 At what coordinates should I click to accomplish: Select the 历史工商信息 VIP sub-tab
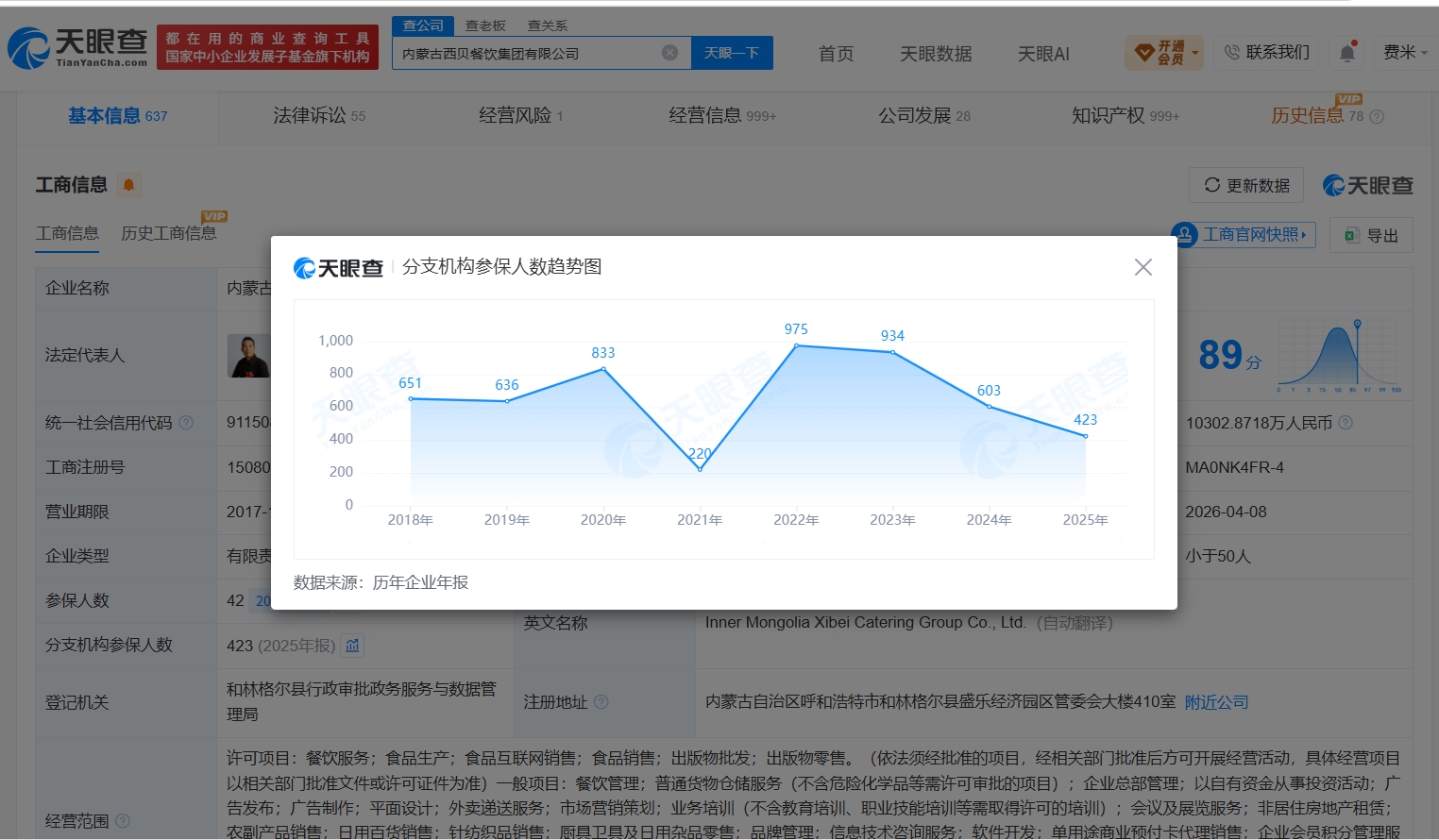pyautogui.click(x=169, y=233)
